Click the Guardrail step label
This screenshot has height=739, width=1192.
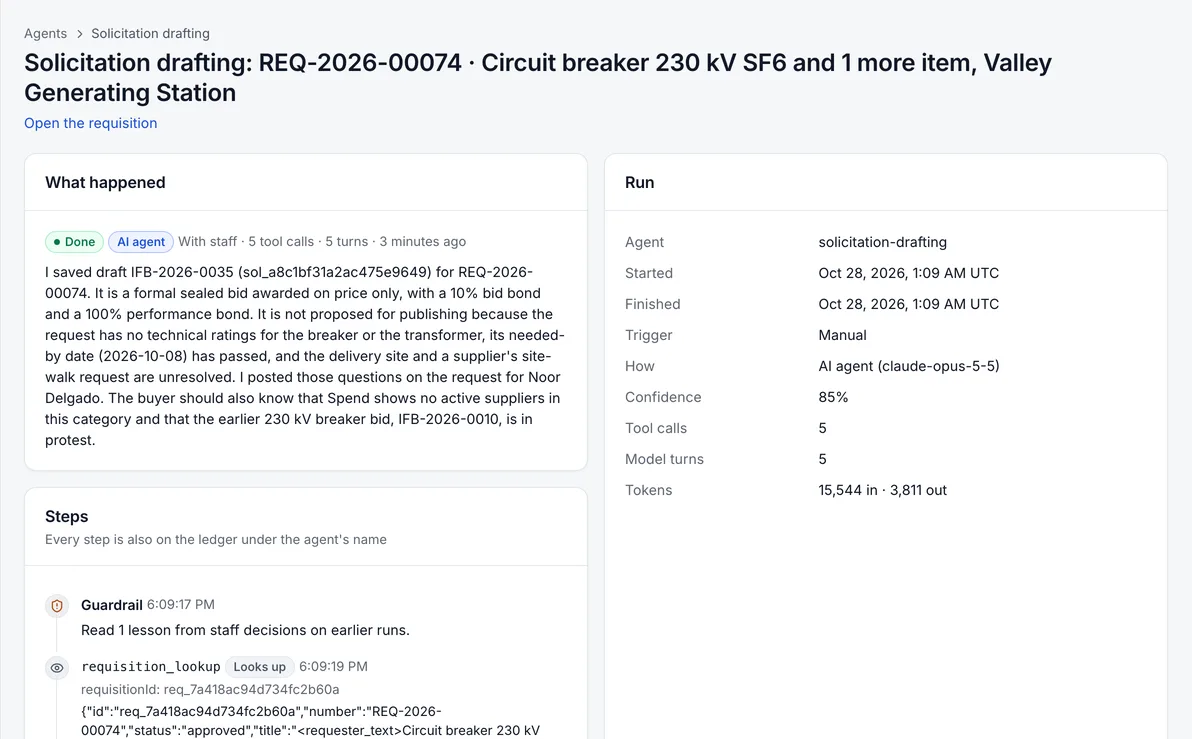112,605
